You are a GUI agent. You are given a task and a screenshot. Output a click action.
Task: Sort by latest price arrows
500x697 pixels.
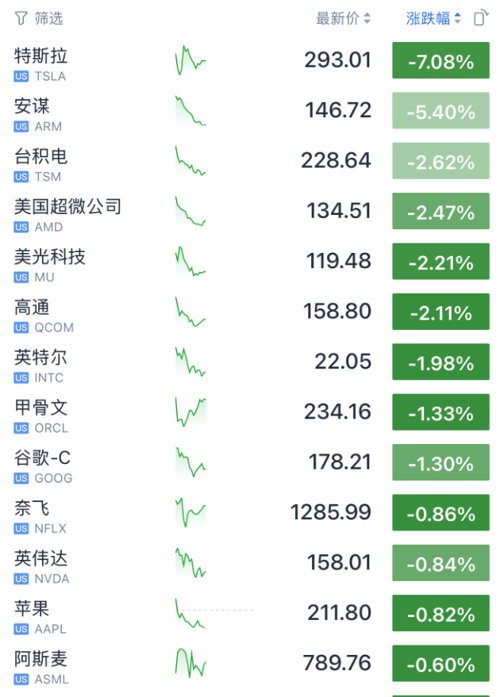(367, 18)
